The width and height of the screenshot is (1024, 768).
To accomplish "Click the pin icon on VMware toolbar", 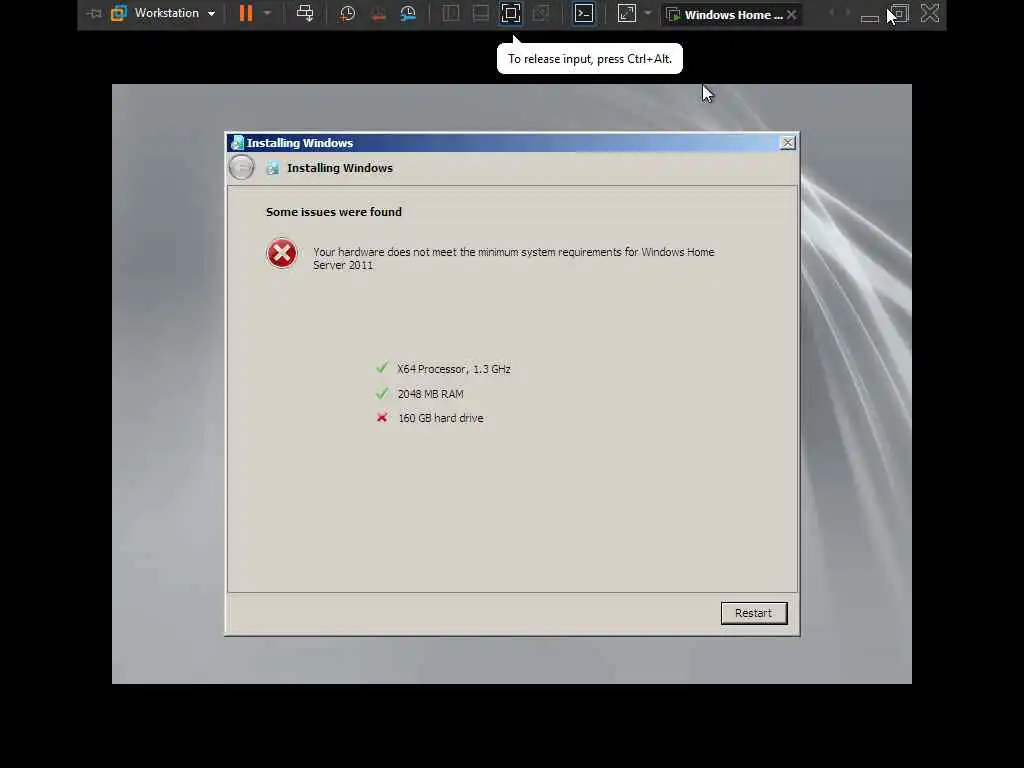I will click(x=94, y=13).
